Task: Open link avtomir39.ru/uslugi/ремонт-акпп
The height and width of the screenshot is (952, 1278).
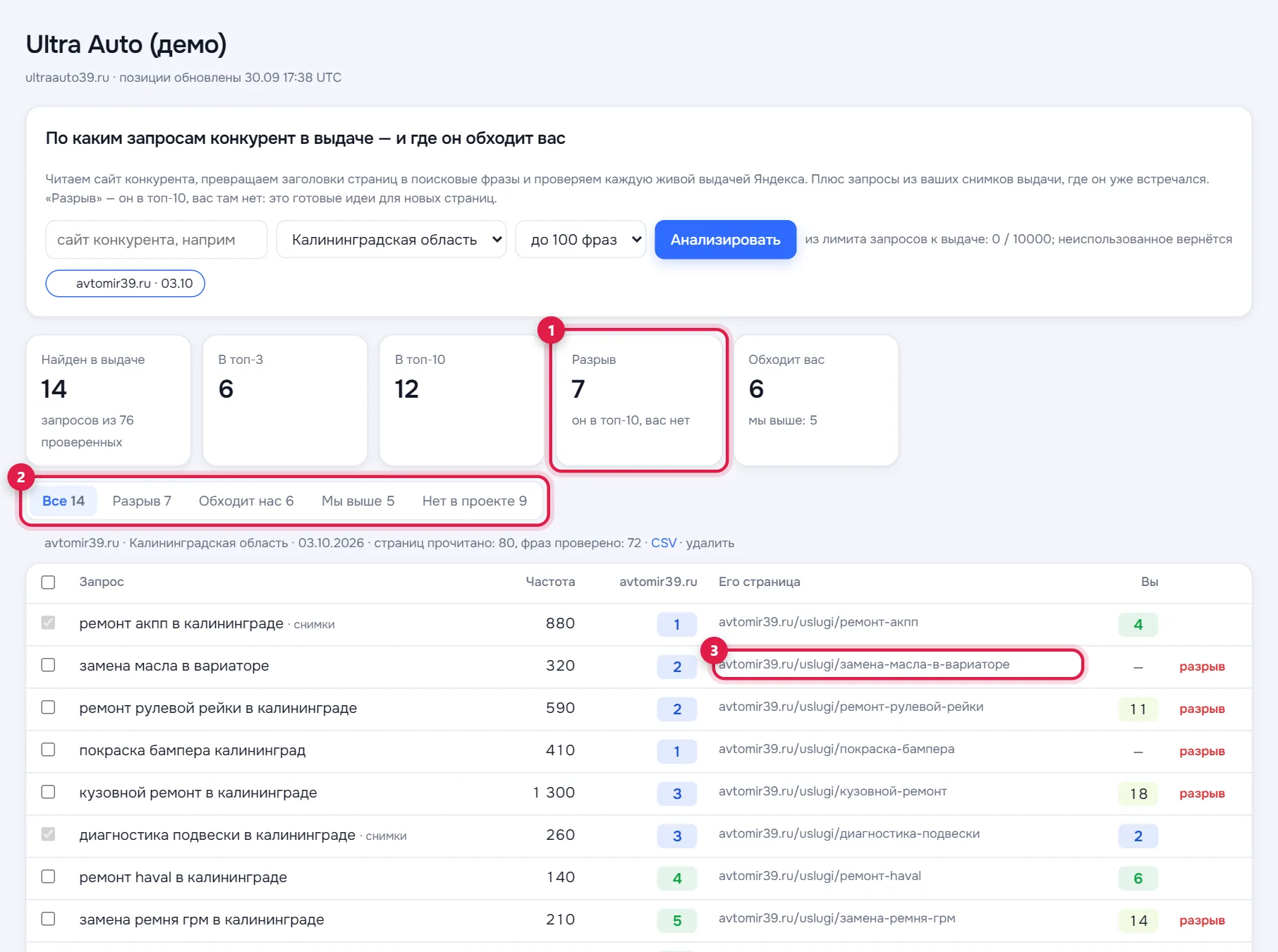Action: pyautogui.click(x=818, y=622)
